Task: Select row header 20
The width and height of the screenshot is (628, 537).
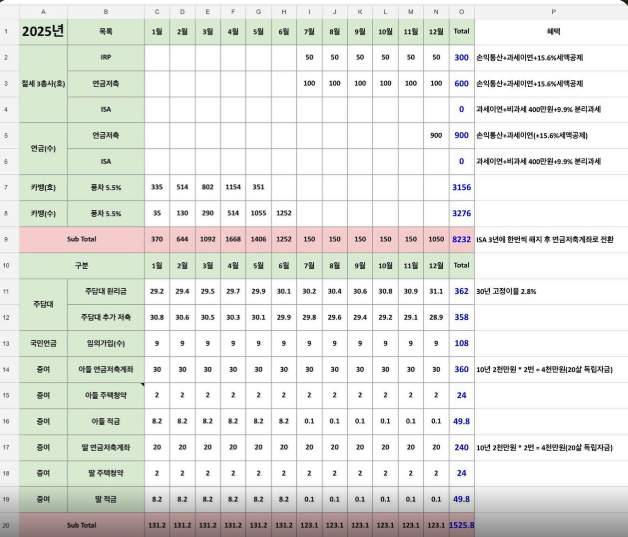Action: tap(6, 525)
